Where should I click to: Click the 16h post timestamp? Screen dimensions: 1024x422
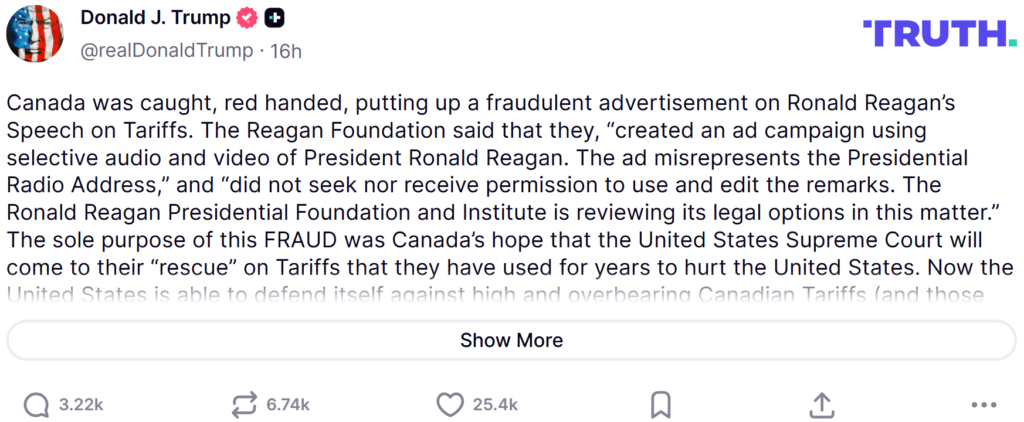[x=286, y=50]
